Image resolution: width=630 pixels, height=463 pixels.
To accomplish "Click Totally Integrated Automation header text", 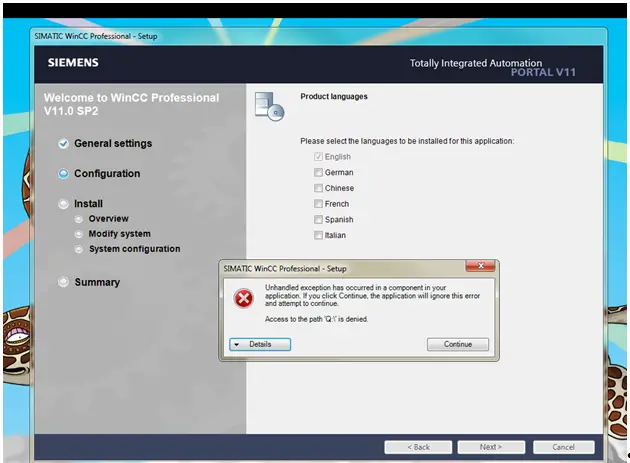I will pyautogui.click(x=476, y=63).
